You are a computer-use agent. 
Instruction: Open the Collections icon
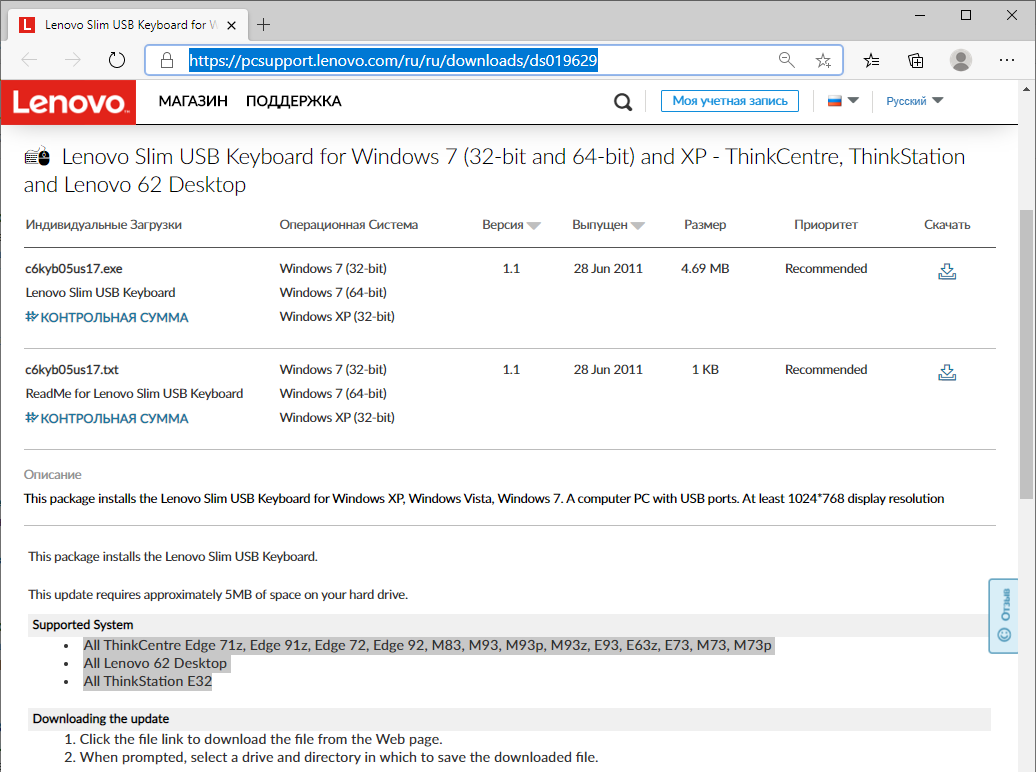coord(916,61)
